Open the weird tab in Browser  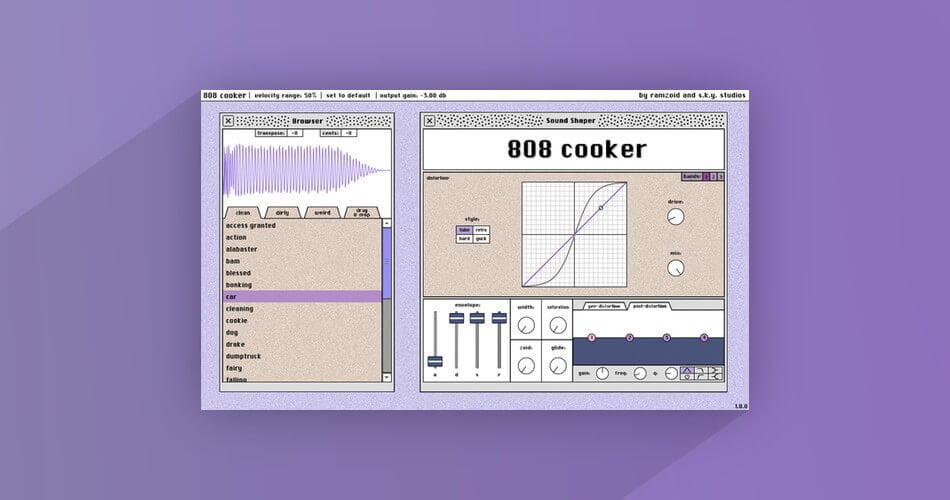click(x=322, y=212)
